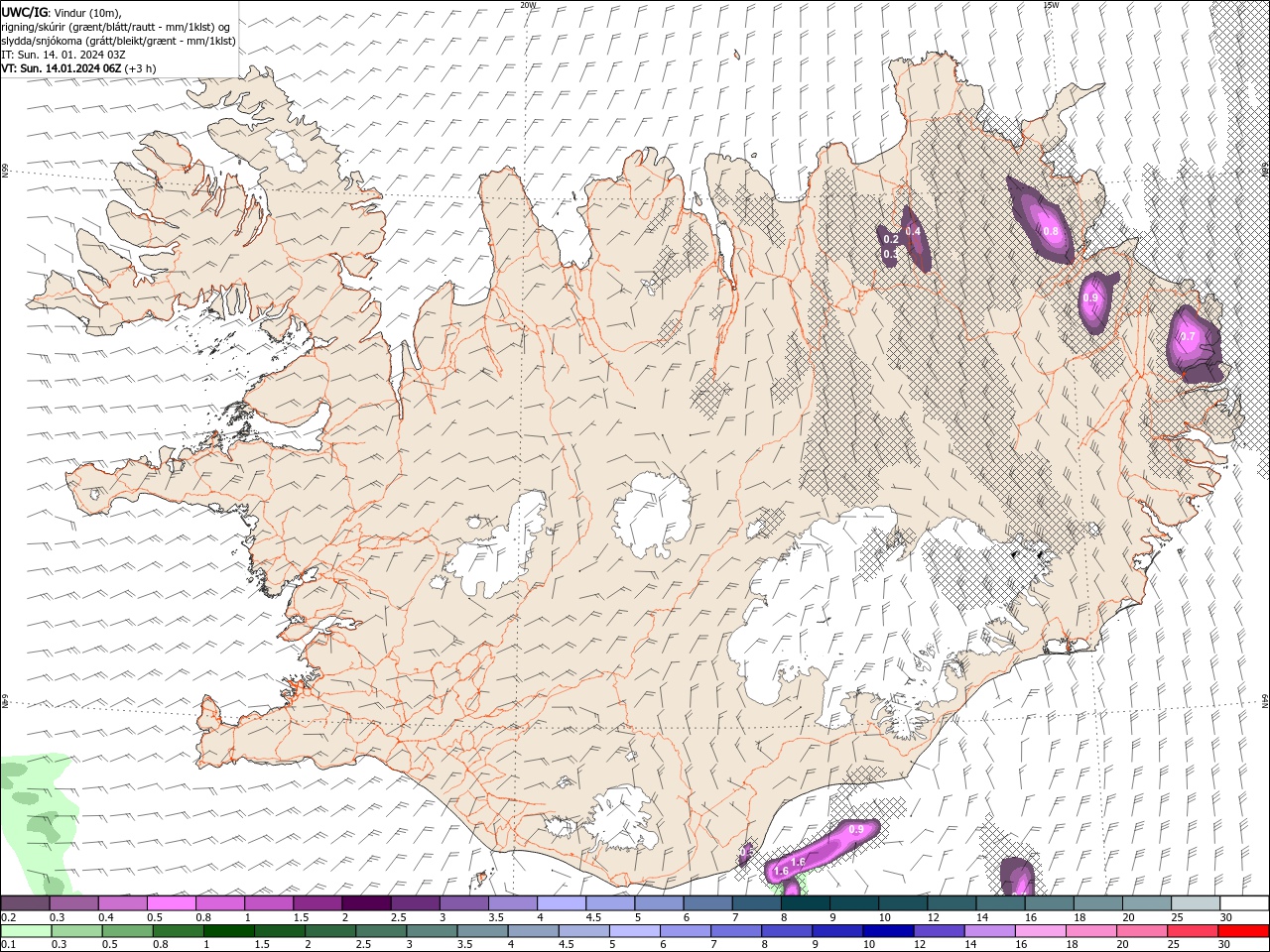Select the 25 label under the snow scale
The image size is (1270, 952).
pos(1176,917)
